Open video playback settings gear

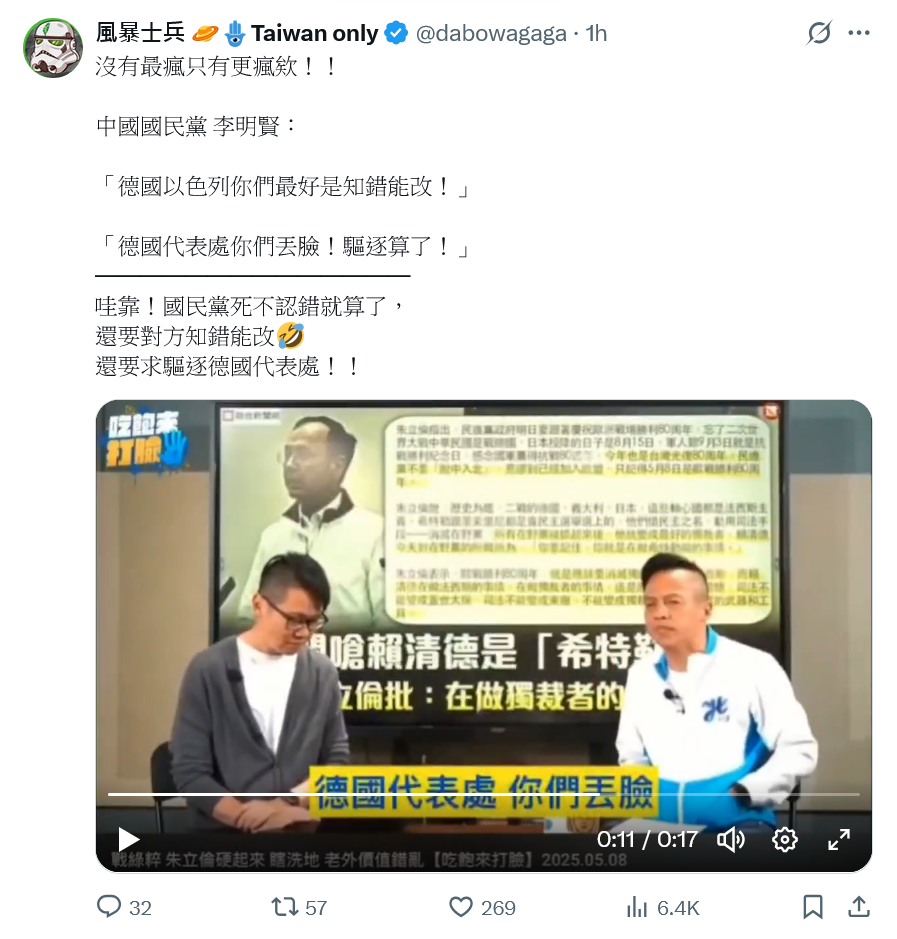[784, 840]
